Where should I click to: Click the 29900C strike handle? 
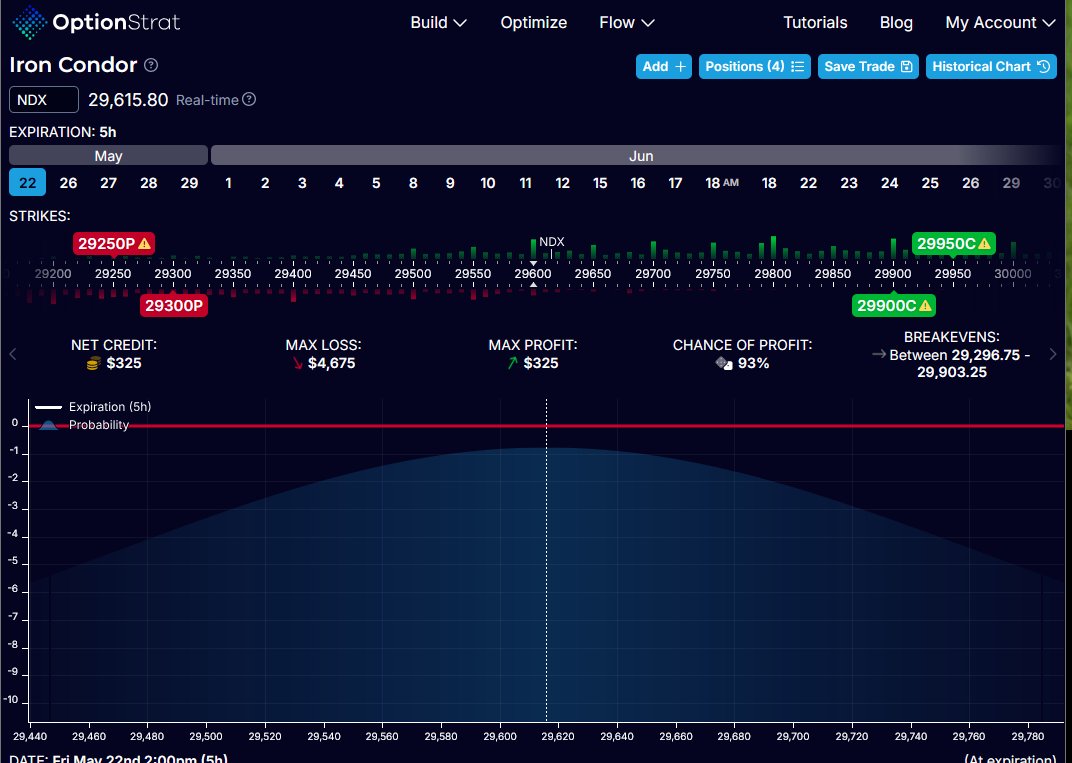[x=894, y=306]
